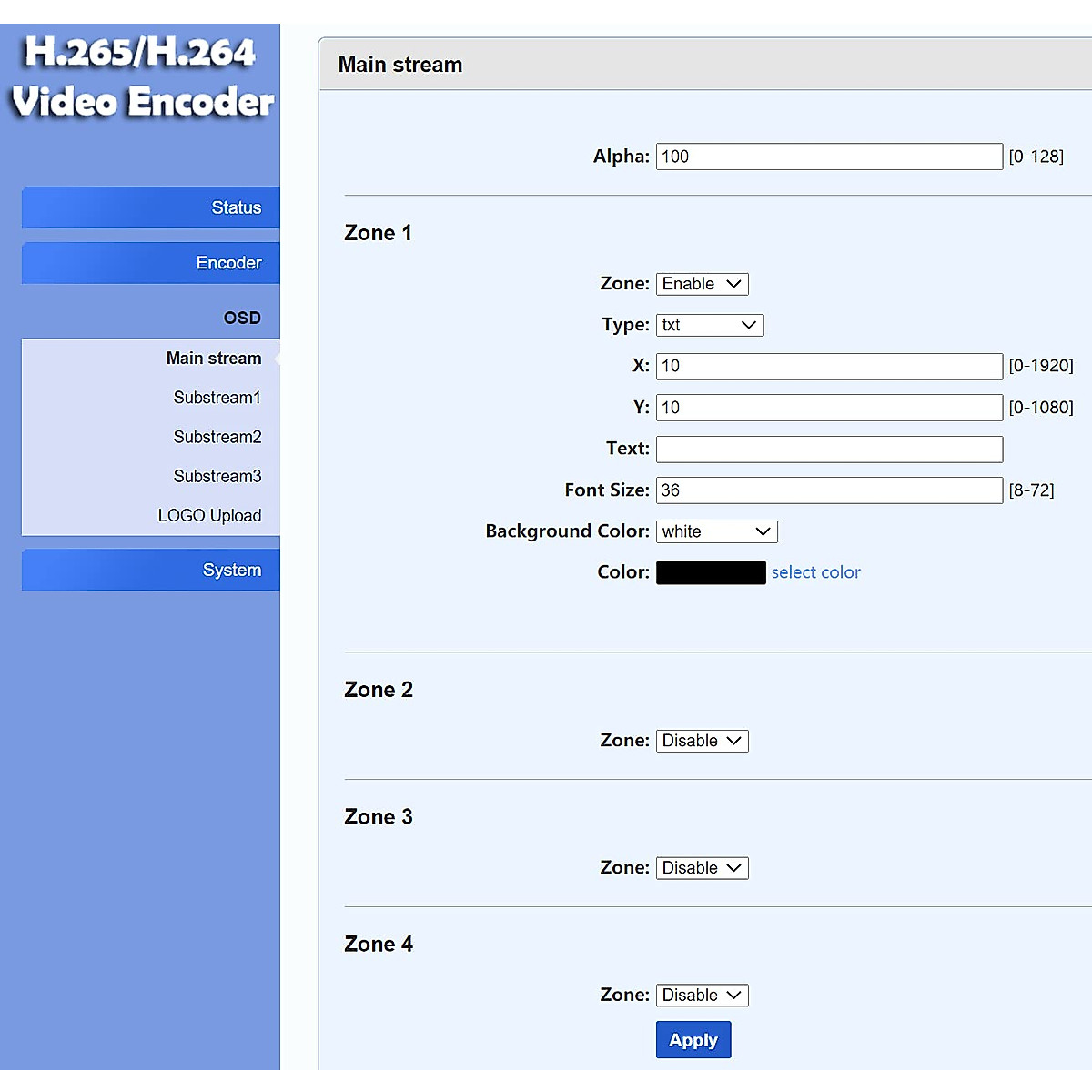Click the Alpha input field
This screenshot has width=1092, height=1092.
tap(829, 157)
